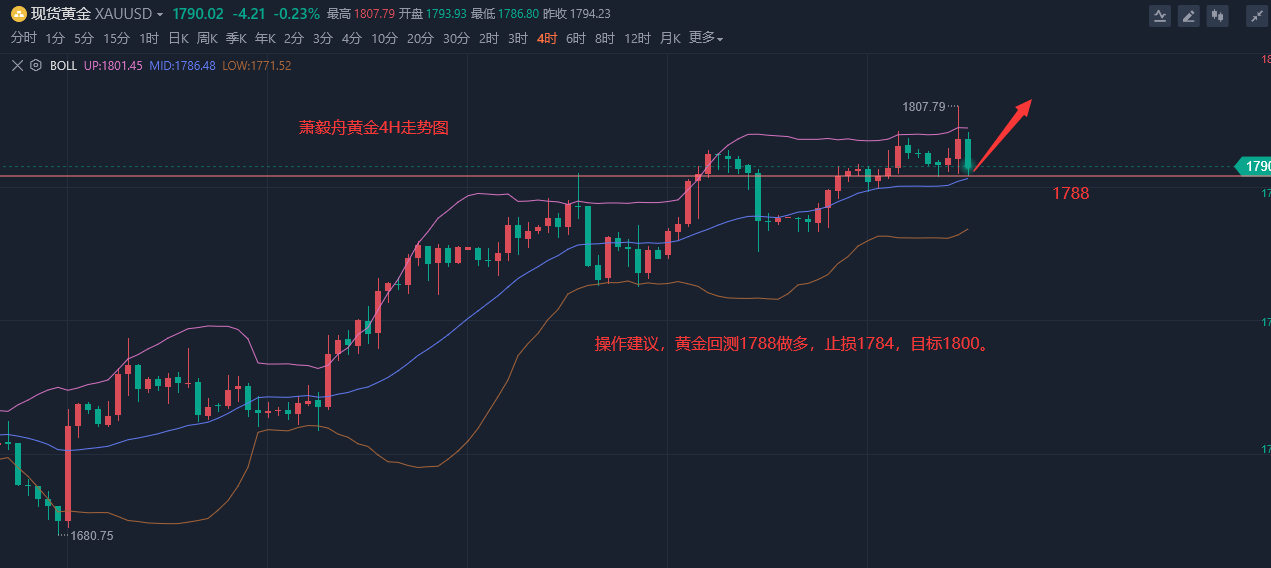Click the 现货黄金 symbol name

tap(61, 14)
